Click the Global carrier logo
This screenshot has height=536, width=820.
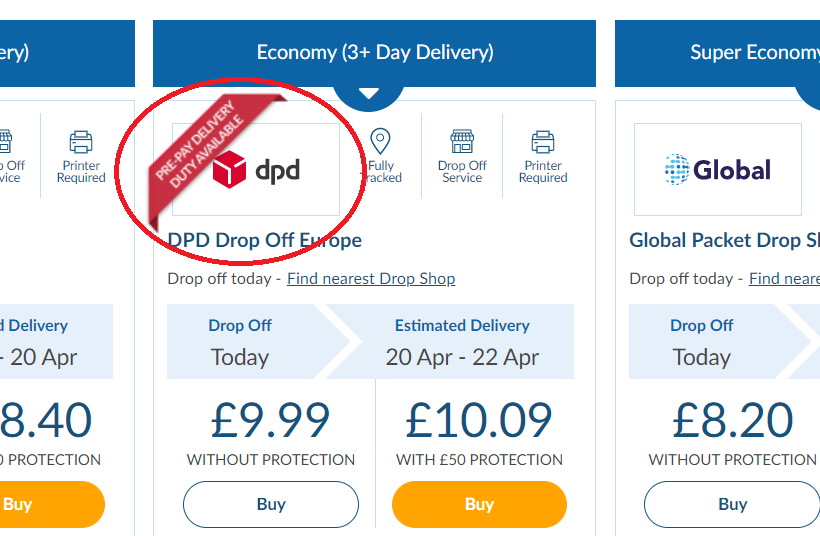pyautogui.click(x=718, y=169)
